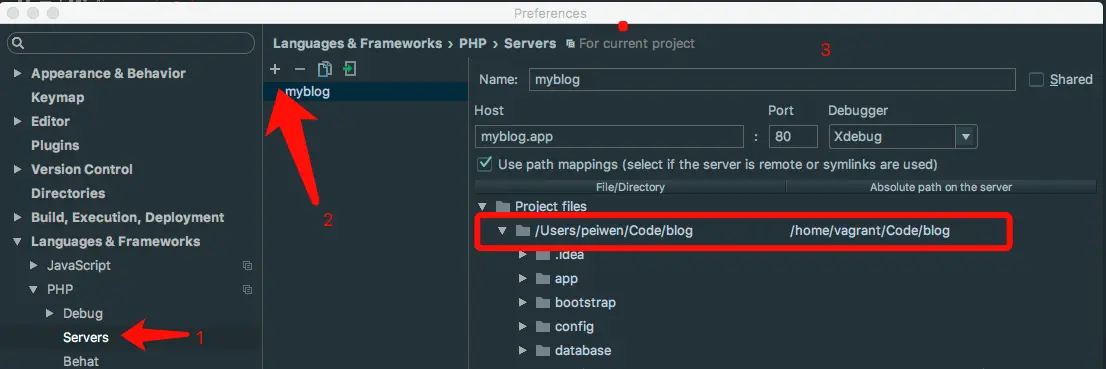Expand Version Control section

(18, 169)
